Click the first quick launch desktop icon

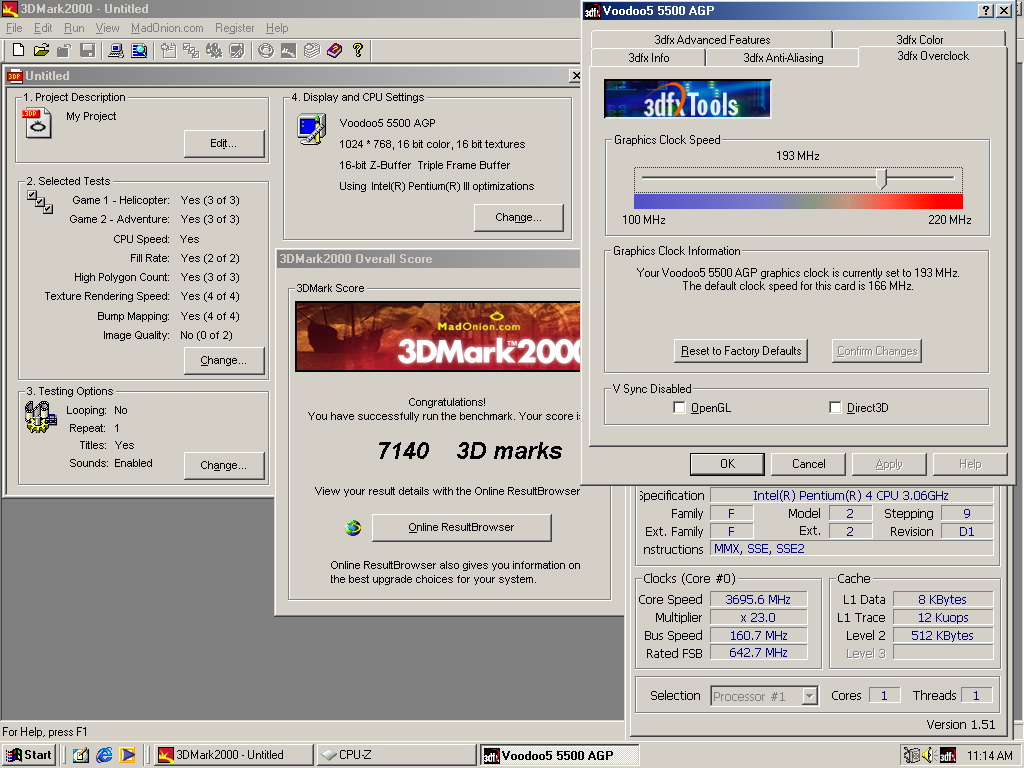tap(80, 755)
